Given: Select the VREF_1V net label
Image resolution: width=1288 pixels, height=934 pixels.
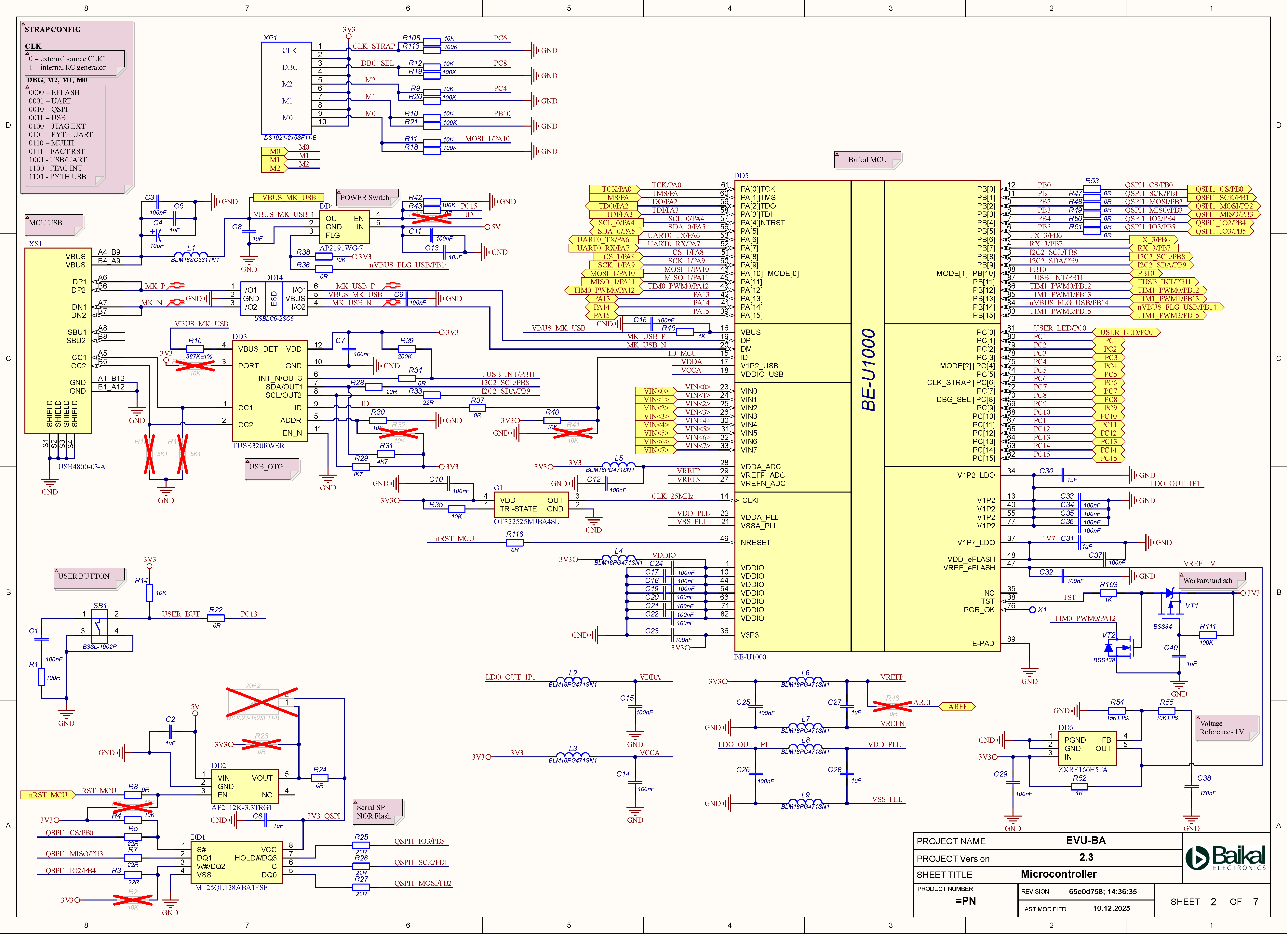Looking at the screenshot, I should point(1199,564).
